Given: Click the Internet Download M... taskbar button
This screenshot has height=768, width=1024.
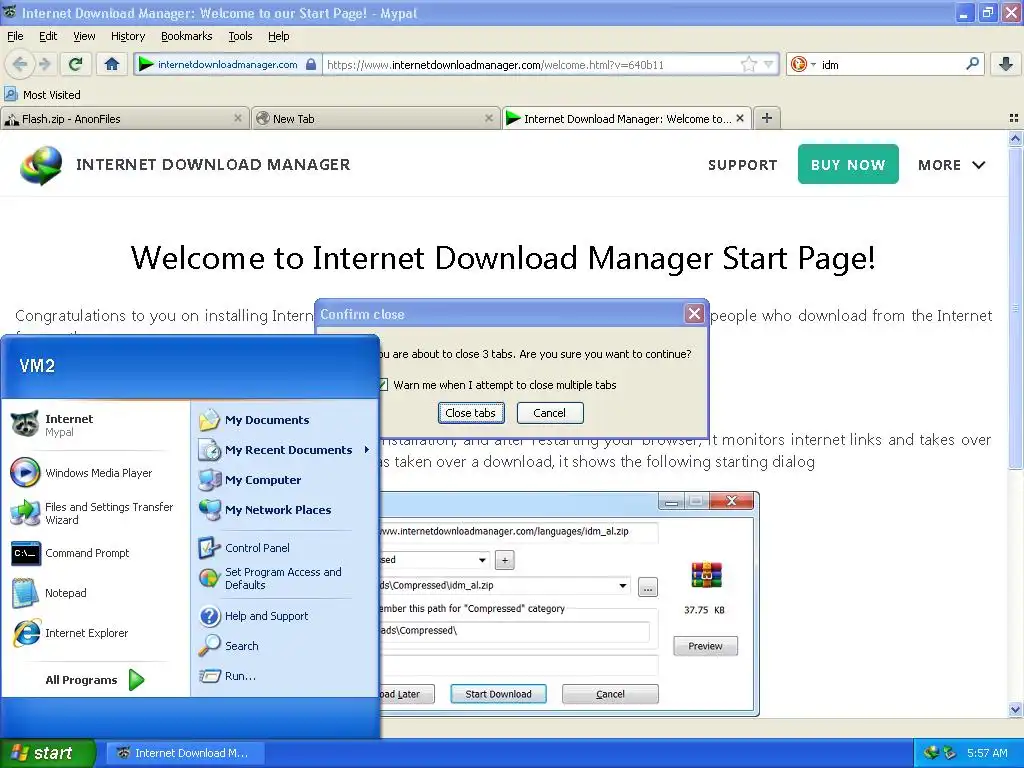Looking at the screenshot, I should point(185,753).
